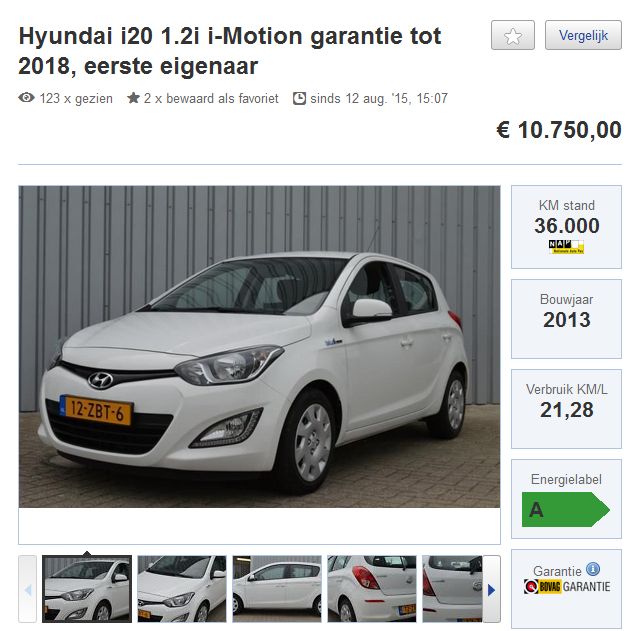Click the main Hyundai i20 photo
Image resolution: width=631 pixels, height=631 pixels.
pos(259,346)
